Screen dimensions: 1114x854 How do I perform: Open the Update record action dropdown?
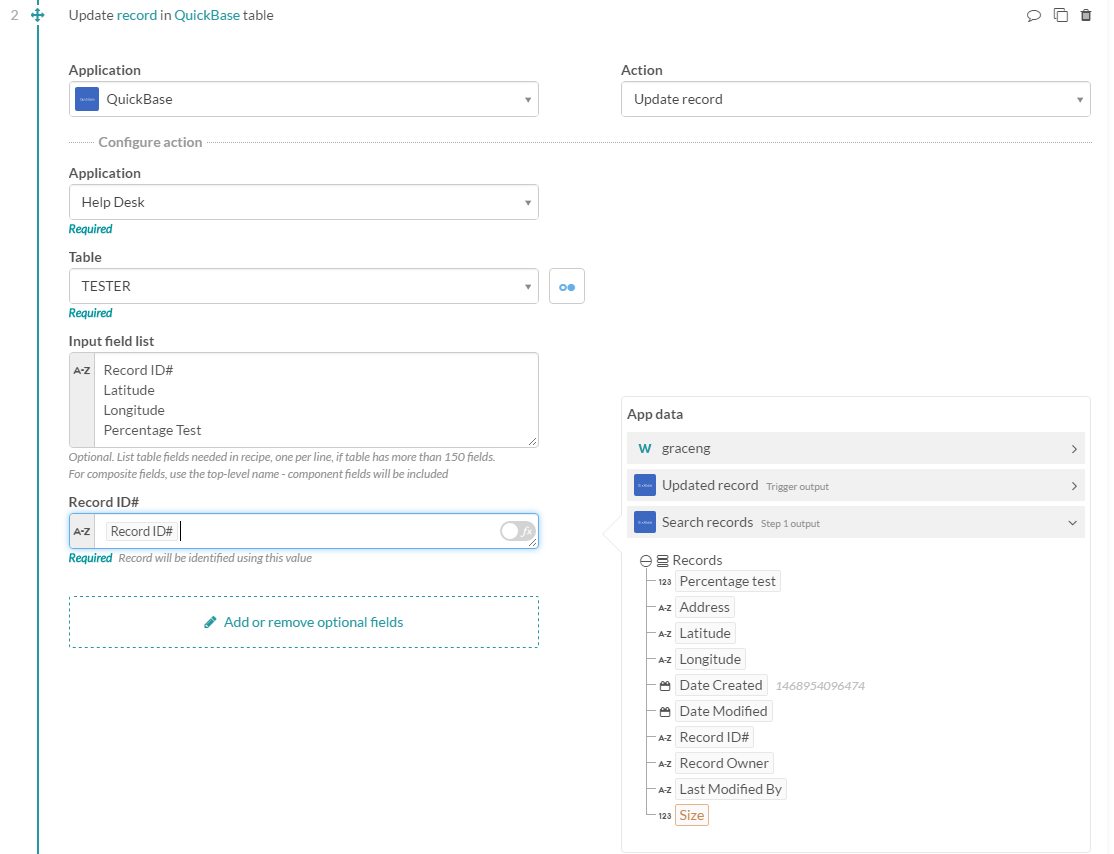coord(855,99)
